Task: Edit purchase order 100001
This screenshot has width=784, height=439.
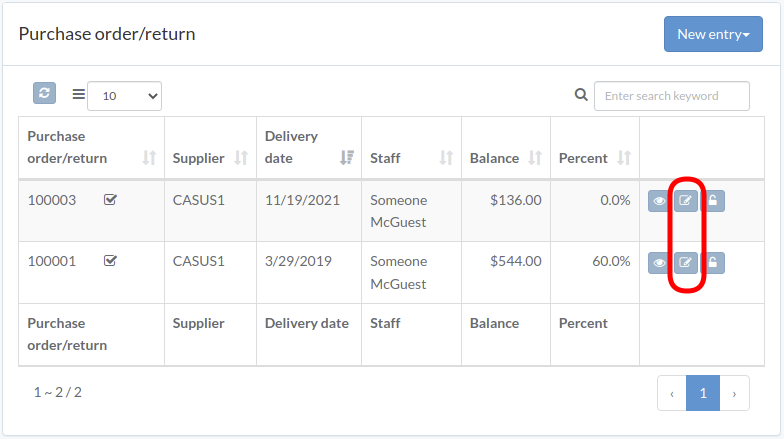Action: (686, 262)
